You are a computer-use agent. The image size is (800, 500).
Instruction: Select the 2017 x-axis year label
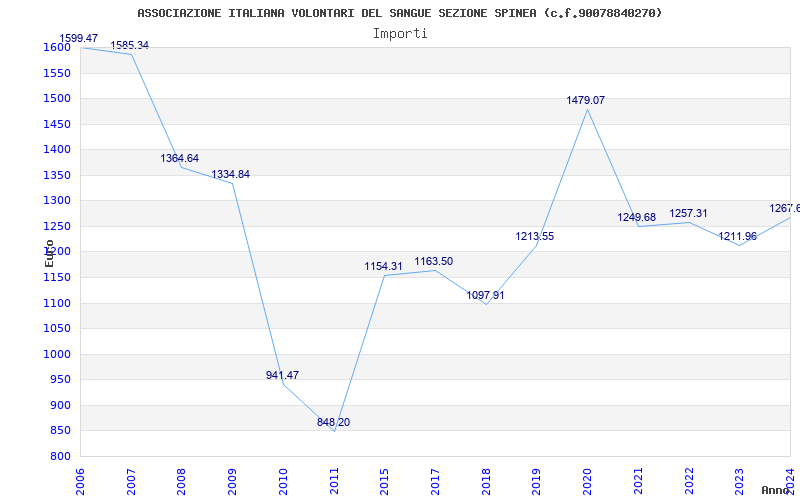435,482
